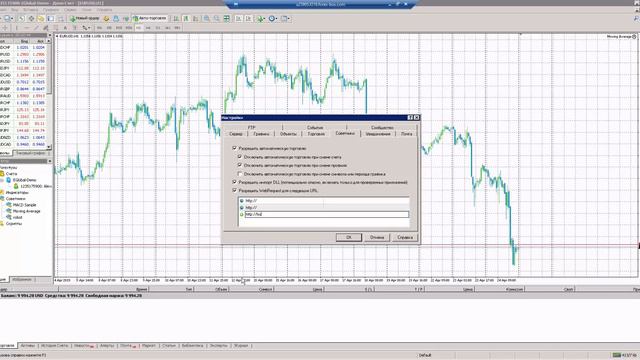
Task: Open the Эксперты terminal tab
Action: (x=218, y=346)
